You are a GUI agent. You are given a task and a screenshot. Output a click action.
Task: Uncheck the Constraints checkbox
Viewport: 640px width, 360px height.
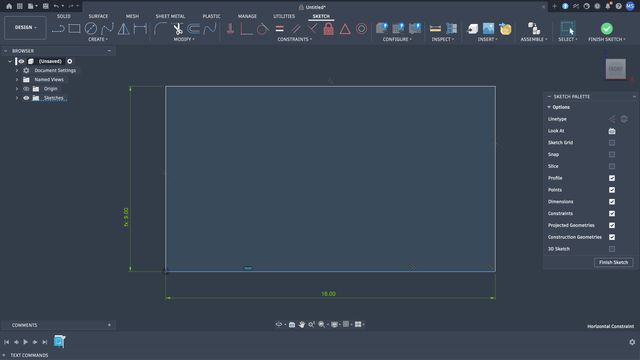[x=612, y=214]
